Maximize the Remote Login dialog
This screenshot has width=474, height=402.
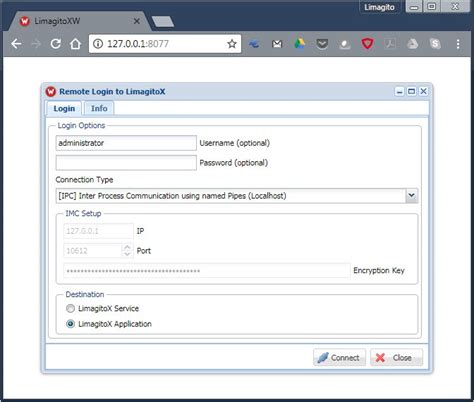(411, 91)
